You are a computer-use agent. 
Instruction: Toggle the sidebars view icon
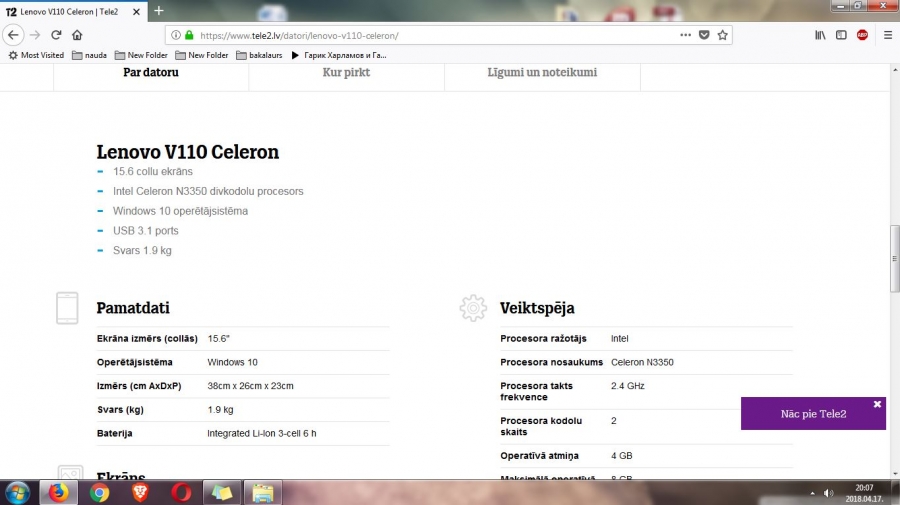click(x=841, y=35)
